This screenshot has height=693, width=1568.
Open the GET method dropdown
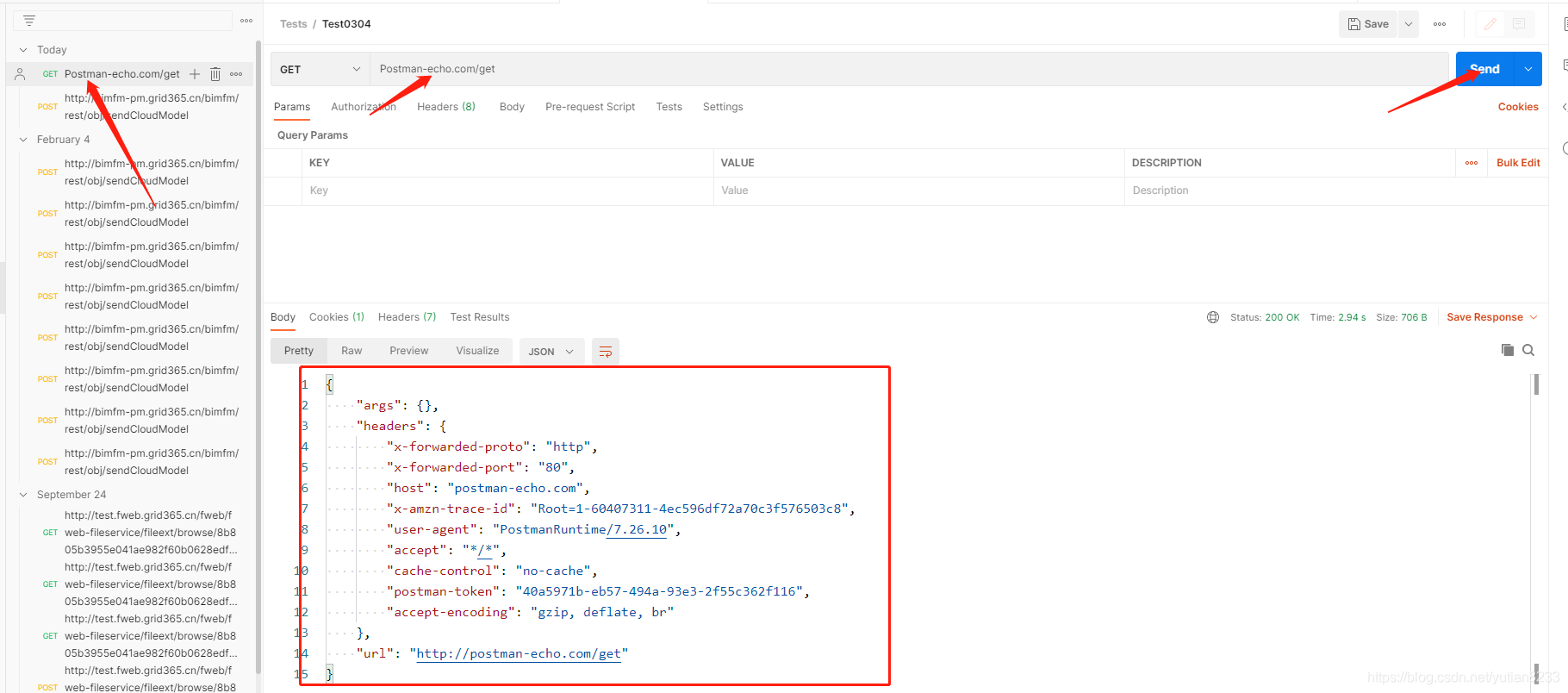pyautogui.click(x=320, y=69)
